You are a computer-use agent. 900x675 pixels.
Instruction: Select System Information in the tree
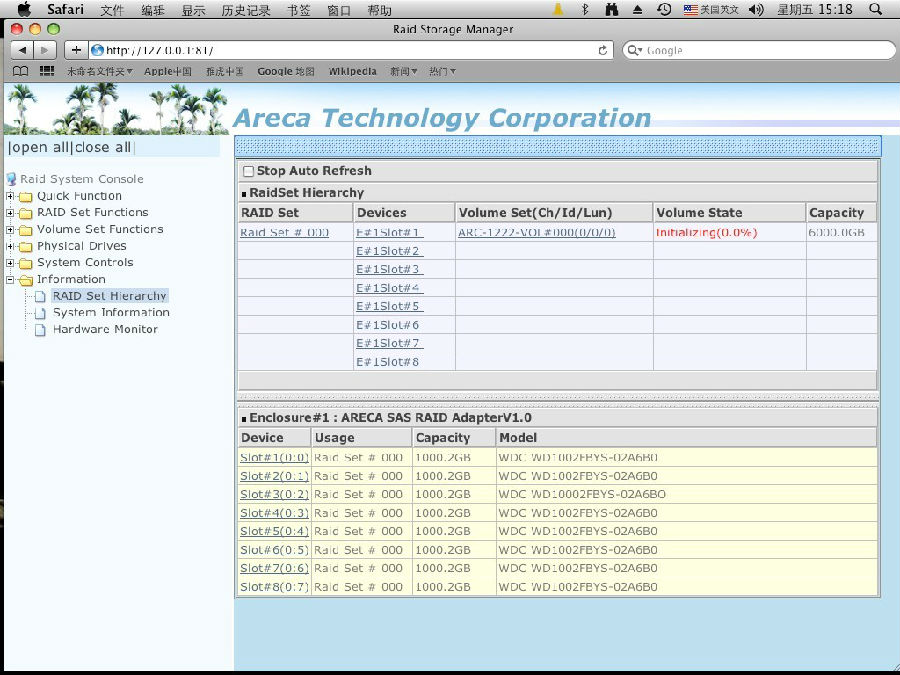(111, 313)
